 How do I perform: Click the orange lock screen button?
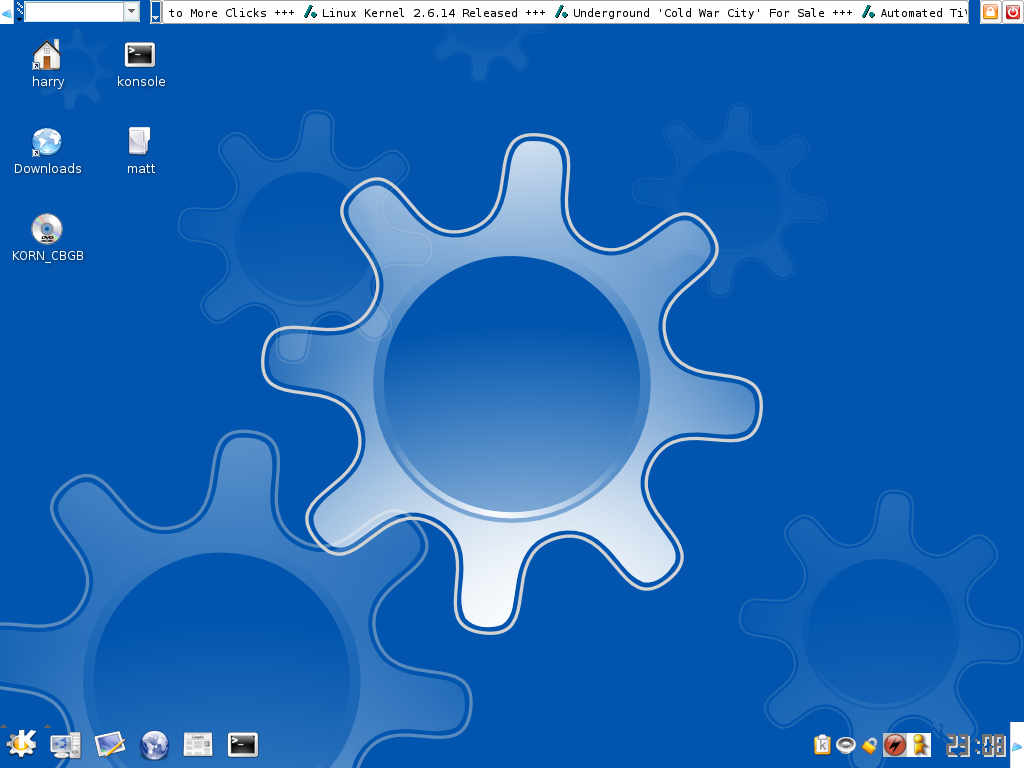[990, 12]
